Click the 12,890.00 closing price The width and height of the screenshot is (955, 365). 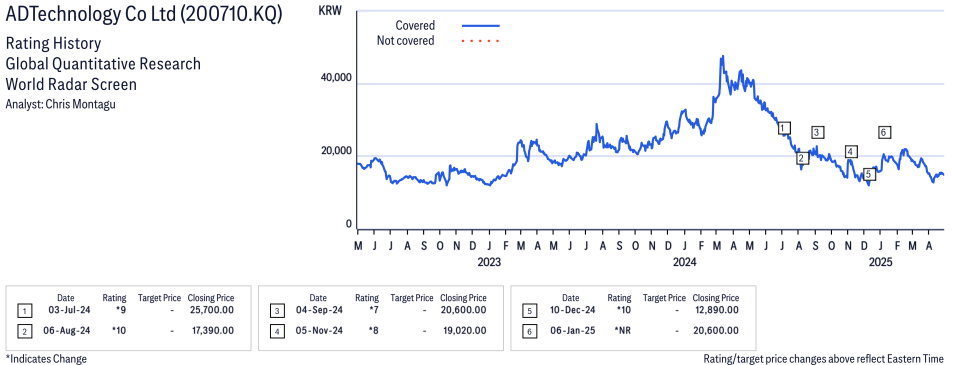(717, 310)
